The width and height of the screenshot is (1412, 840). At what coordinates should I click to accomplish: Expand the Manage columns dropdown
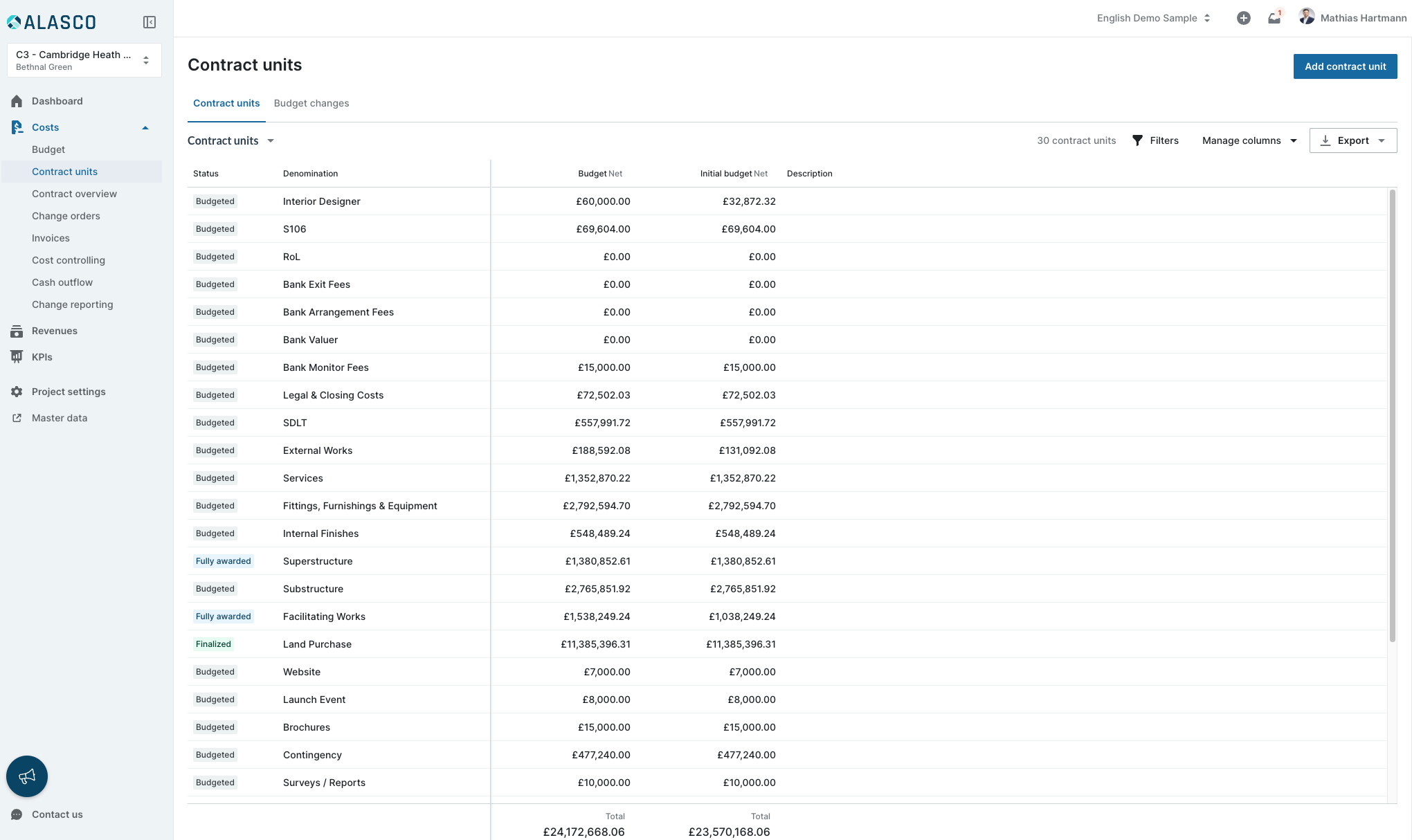pyautogui.click(x=1249, y=140)
